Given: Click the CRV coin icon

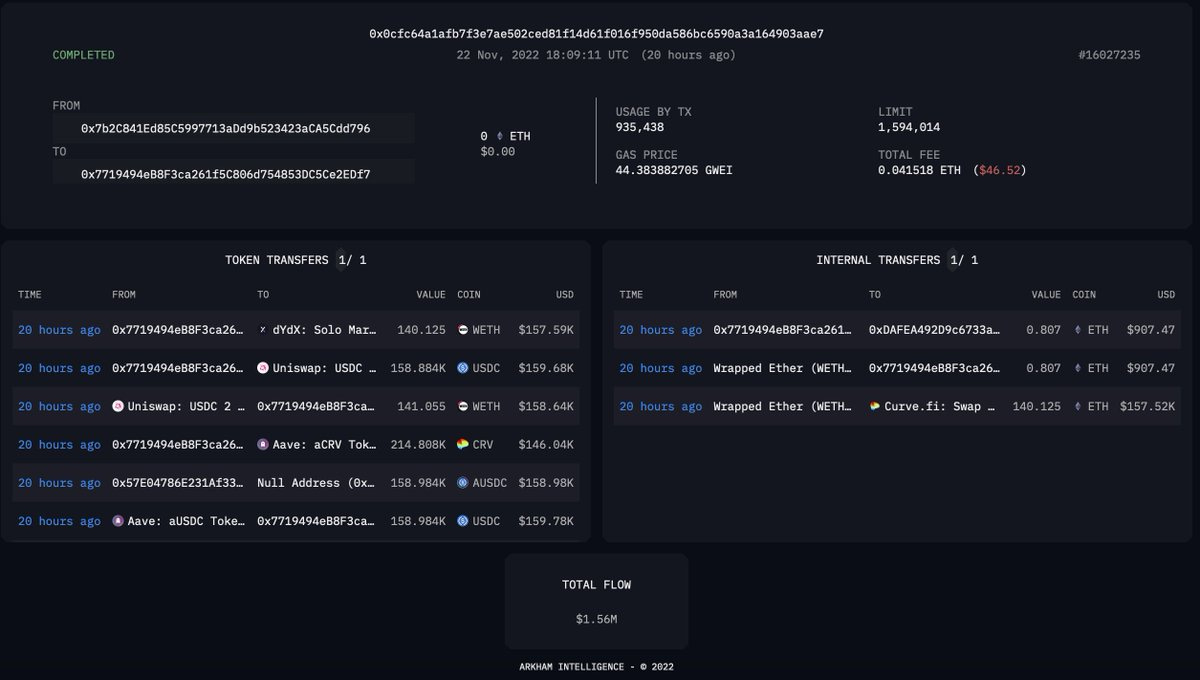Looking at the screenshot, I should click(463, 444).
